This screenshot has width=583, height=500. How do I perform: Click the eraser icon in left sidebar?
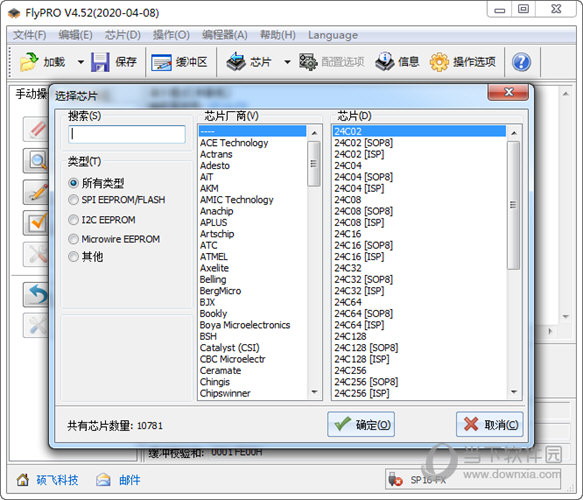(36, 129)
